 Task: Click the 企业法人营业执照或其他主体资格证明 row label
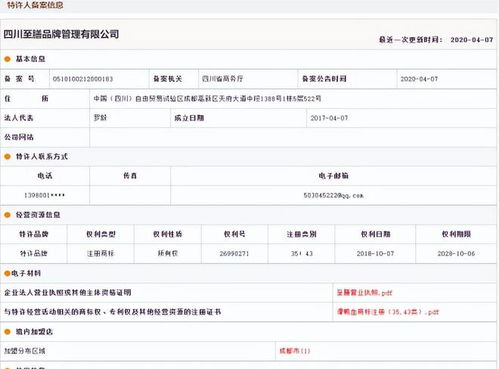[x=68, y=293]
